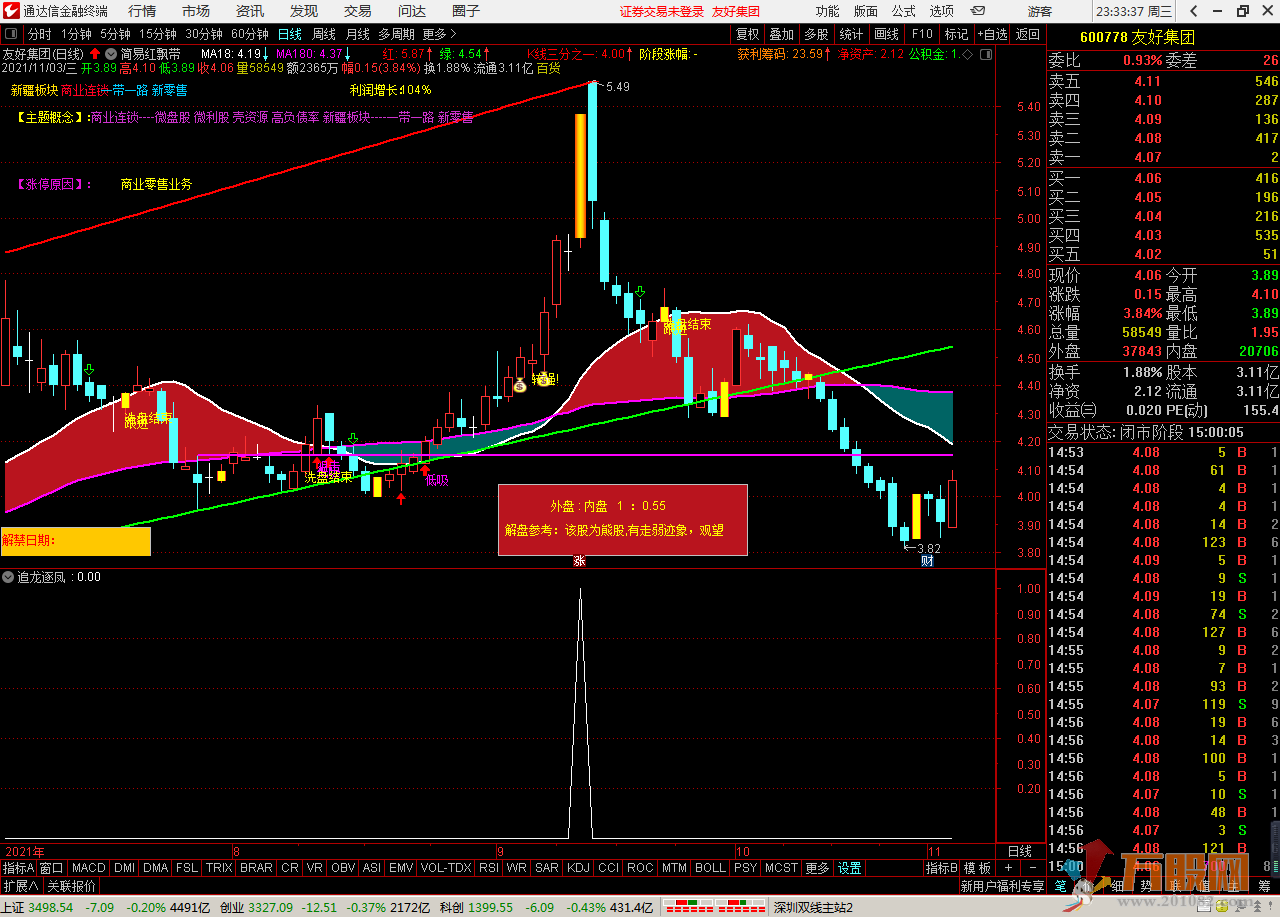This screenshot has height=918, width=1280.
Task: Select the 15分钟 period
Action: pos(158,34)
